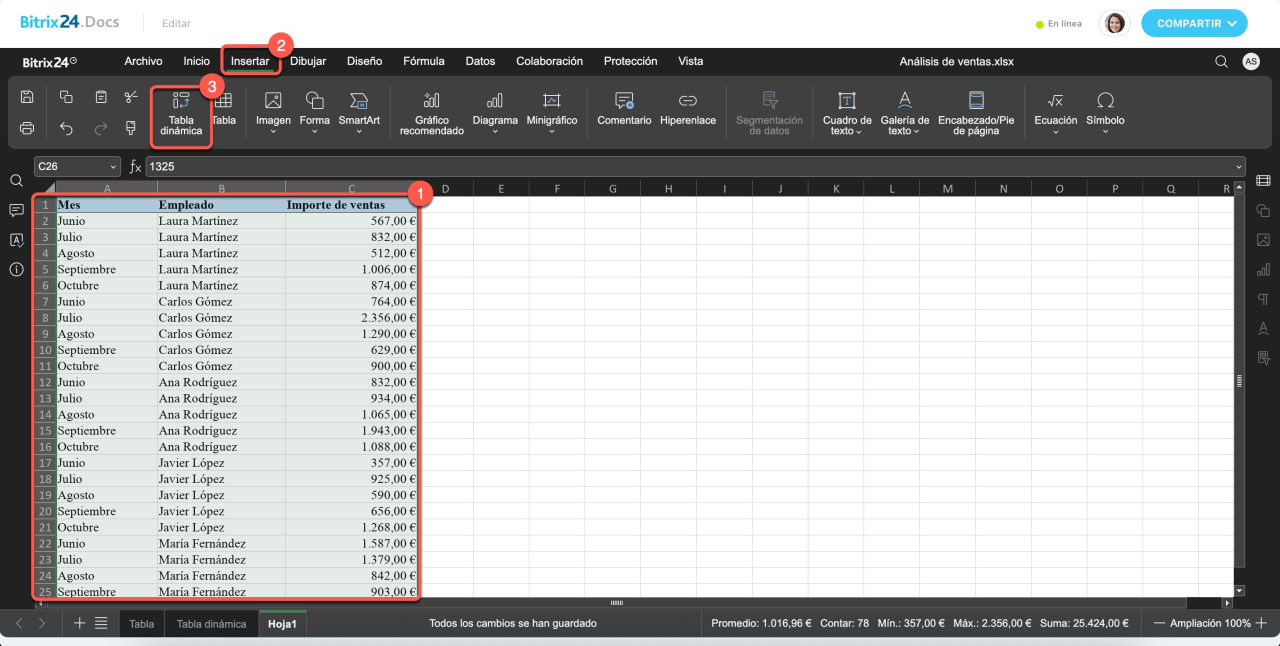Click the COMPARTIR button
The image size is (1280, 646).
pyautogui.click(x=1194, y=23)
